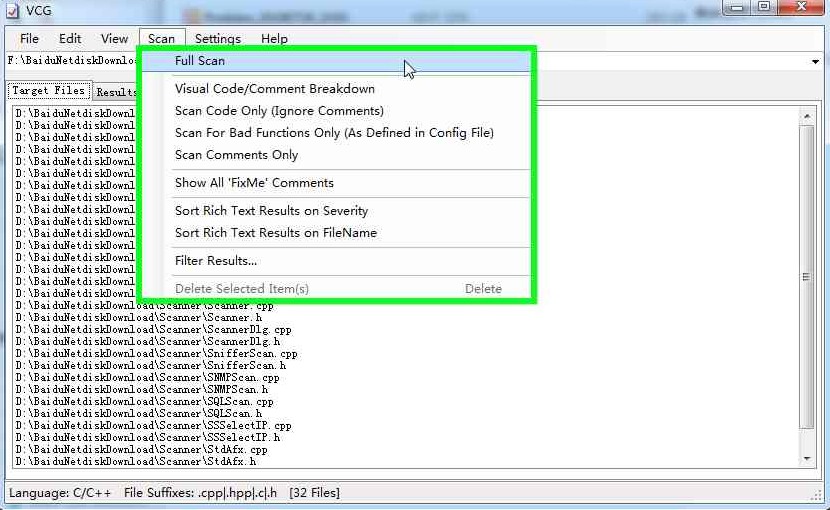
Task: Select Show All 'FixMe' Comments
Action: point(254,183)
